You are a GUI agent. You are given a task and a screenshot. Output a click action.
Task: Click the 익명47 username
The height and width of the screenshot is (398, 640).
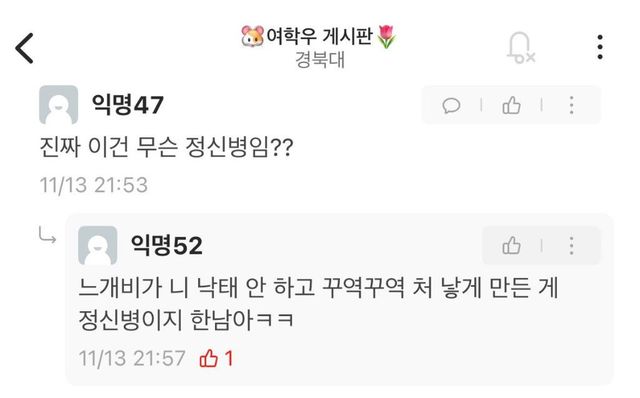tap(128, 105)
